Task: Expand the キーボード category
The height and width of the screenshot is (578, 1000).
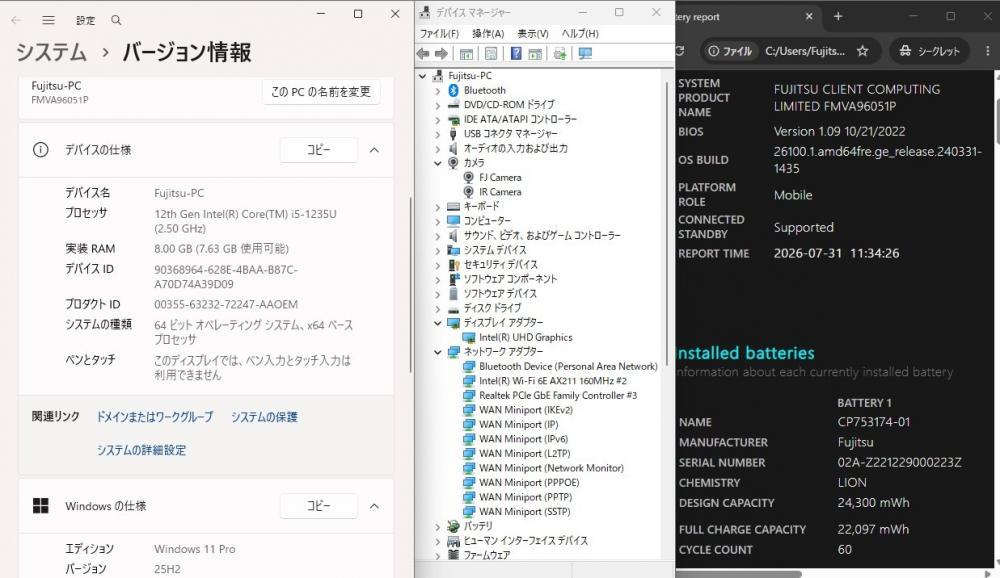Action: (438, 207)
